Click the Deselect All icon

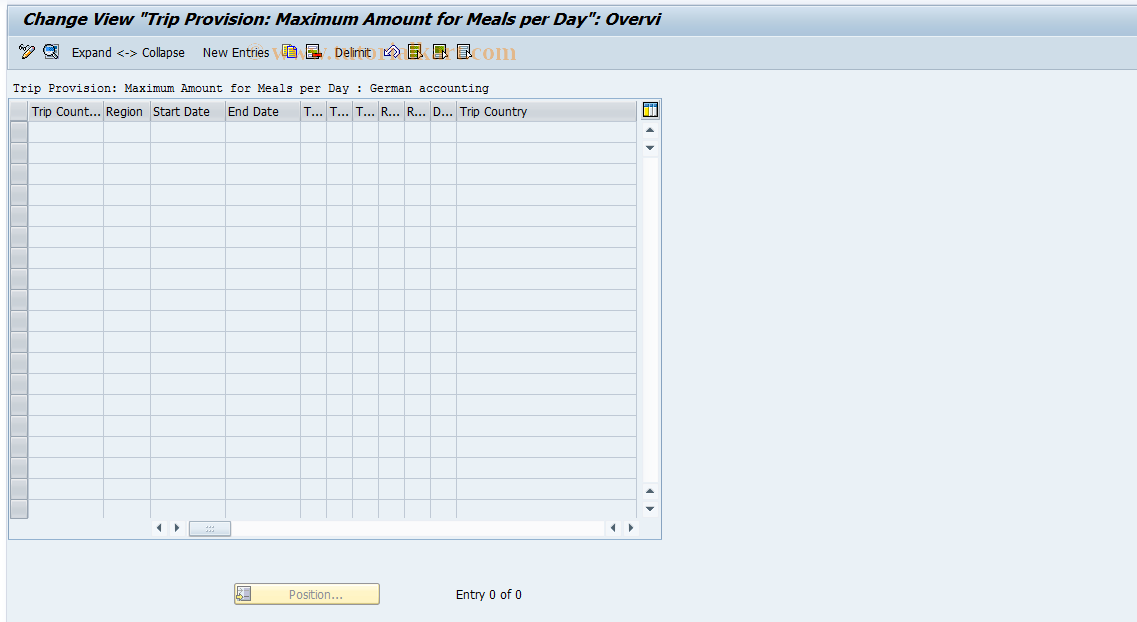(x=464, y=51)
